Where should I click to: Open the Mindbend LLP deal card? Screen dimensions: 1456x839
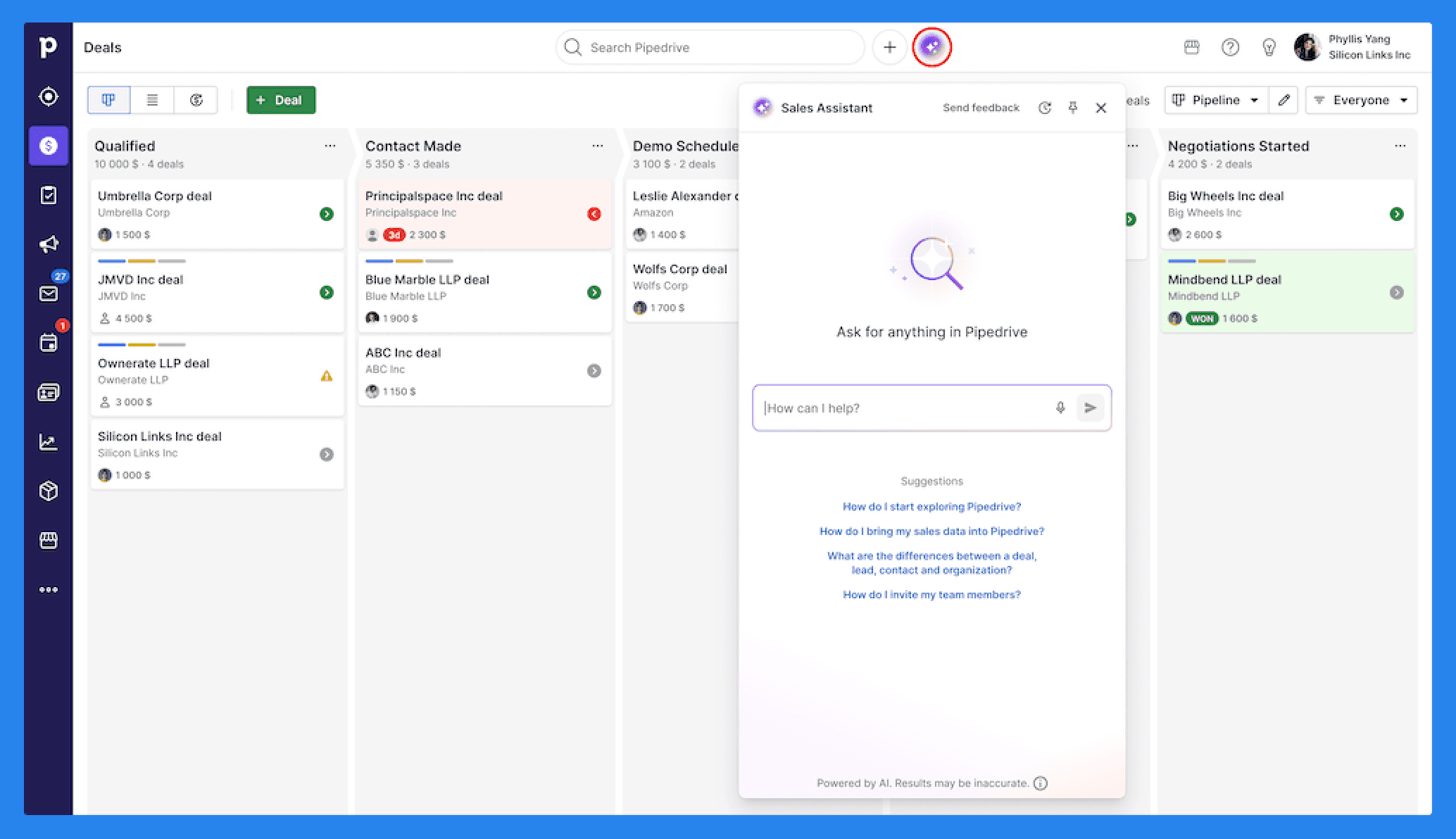coord(1287,293)
